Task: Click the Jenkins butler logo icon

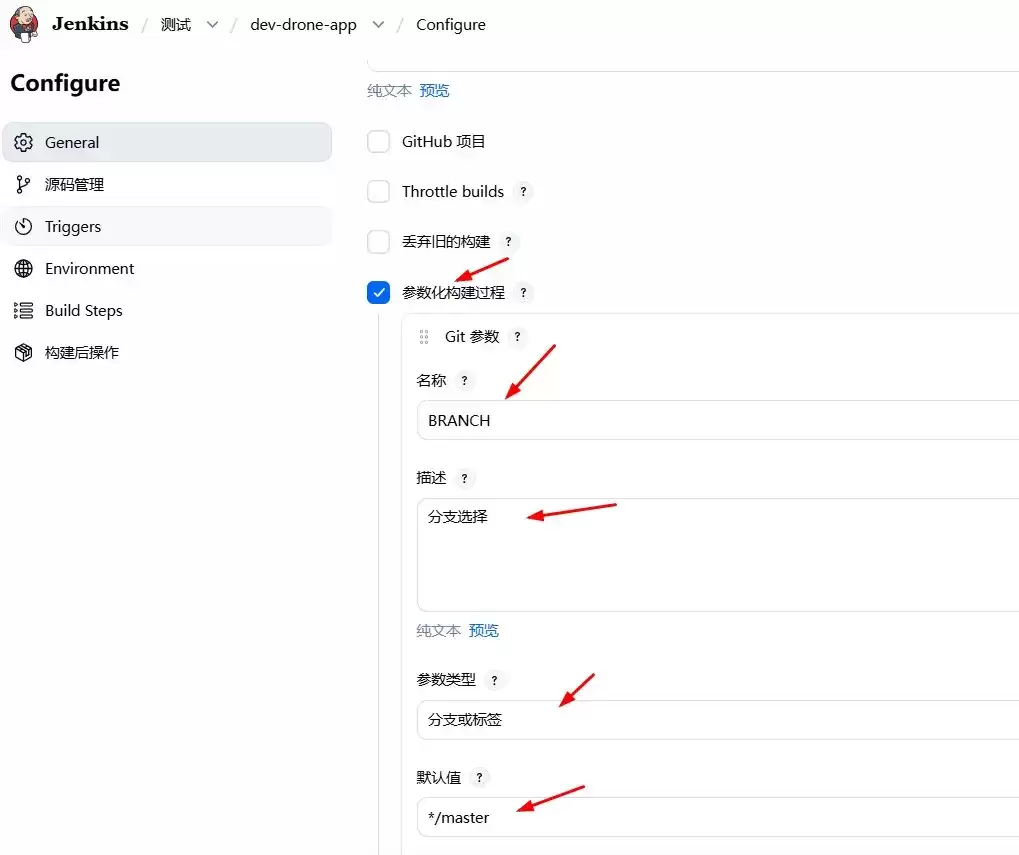Action: (x=24, y=25)
